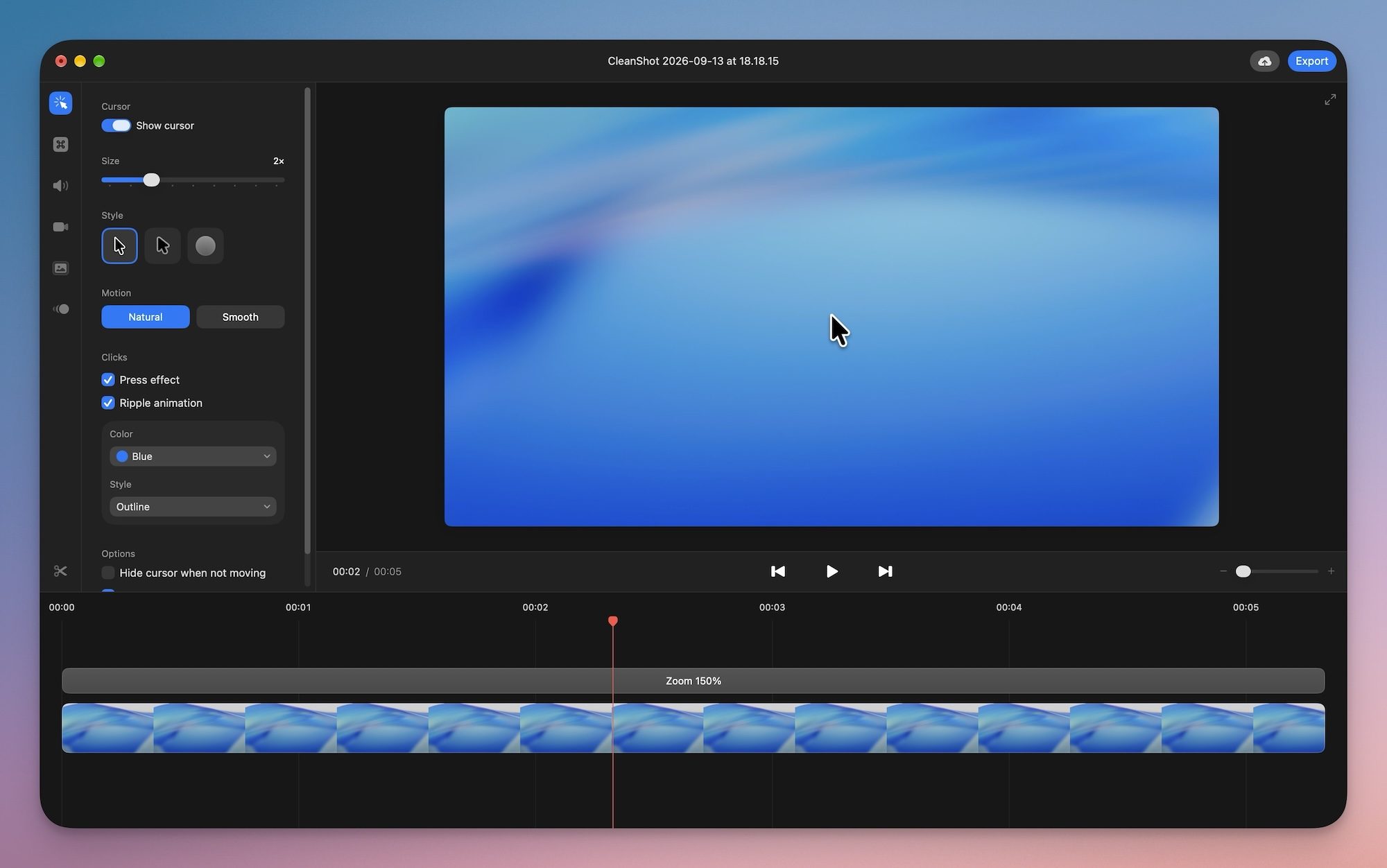Open the ripple Color dropdown
Viewport: 1387px width, 868px height.
pos(193,456)
